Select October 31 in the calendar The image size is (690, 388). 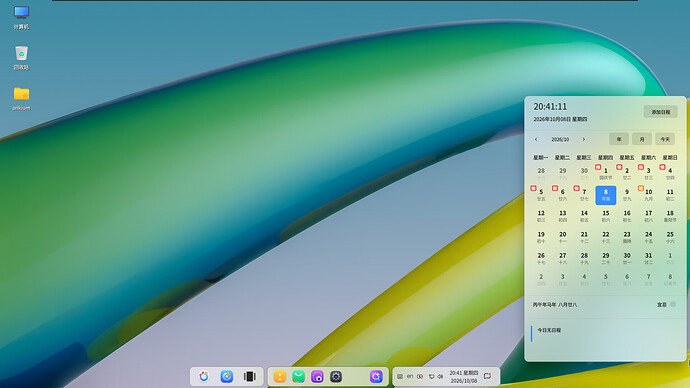coord(649,258)
